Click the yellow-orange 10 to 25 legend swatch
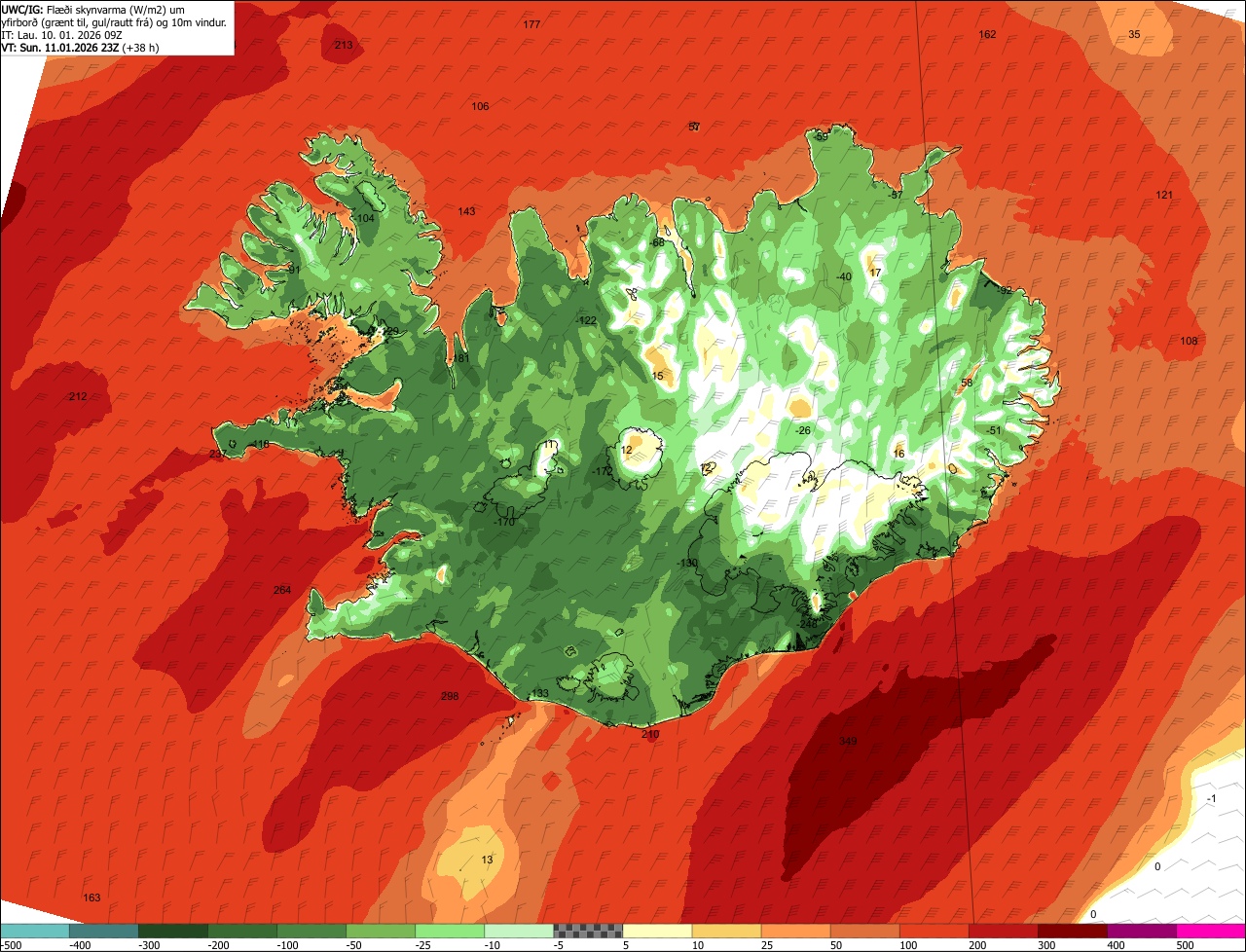Screen dimensions: 1246x952 (x=725, y=931)
